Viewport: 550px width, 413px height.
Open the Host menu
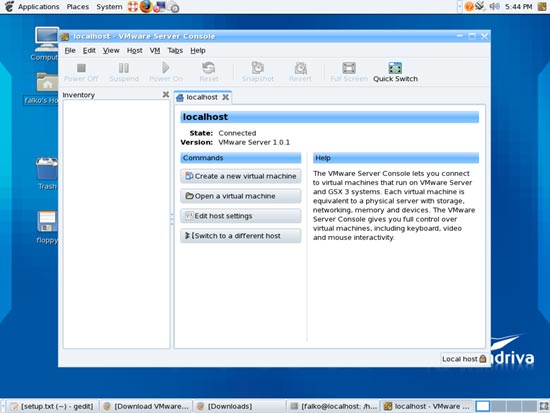135,51
